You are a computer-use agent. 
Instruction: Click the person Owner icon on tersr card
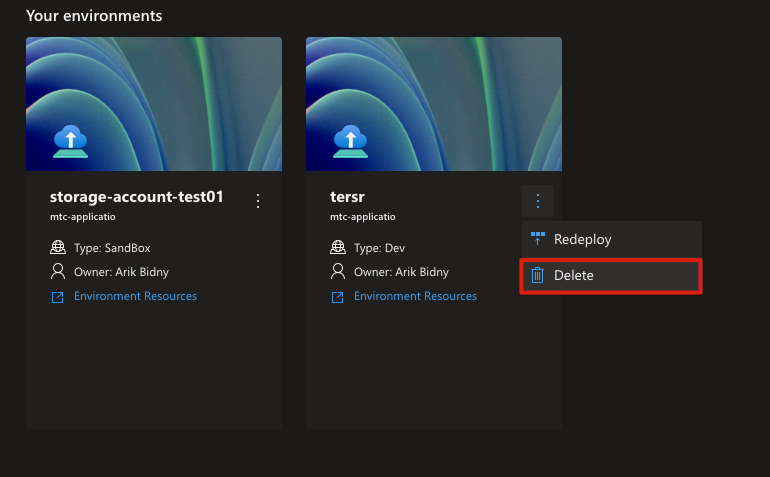[337, 272]
